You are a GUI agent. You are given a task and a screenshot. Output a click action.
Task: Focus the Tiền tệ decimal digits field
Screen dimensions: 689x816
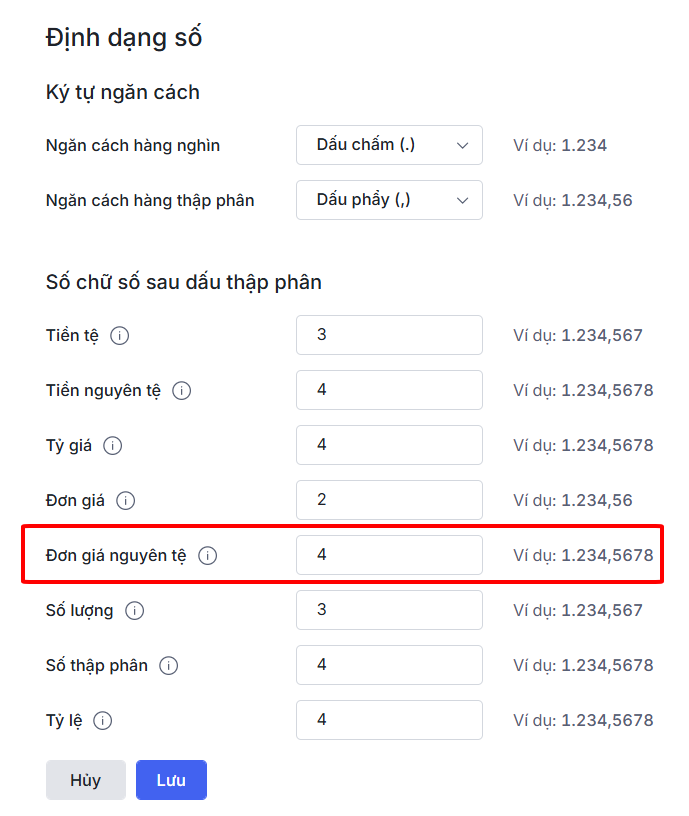pyautogui.click(x=389, y=335)
